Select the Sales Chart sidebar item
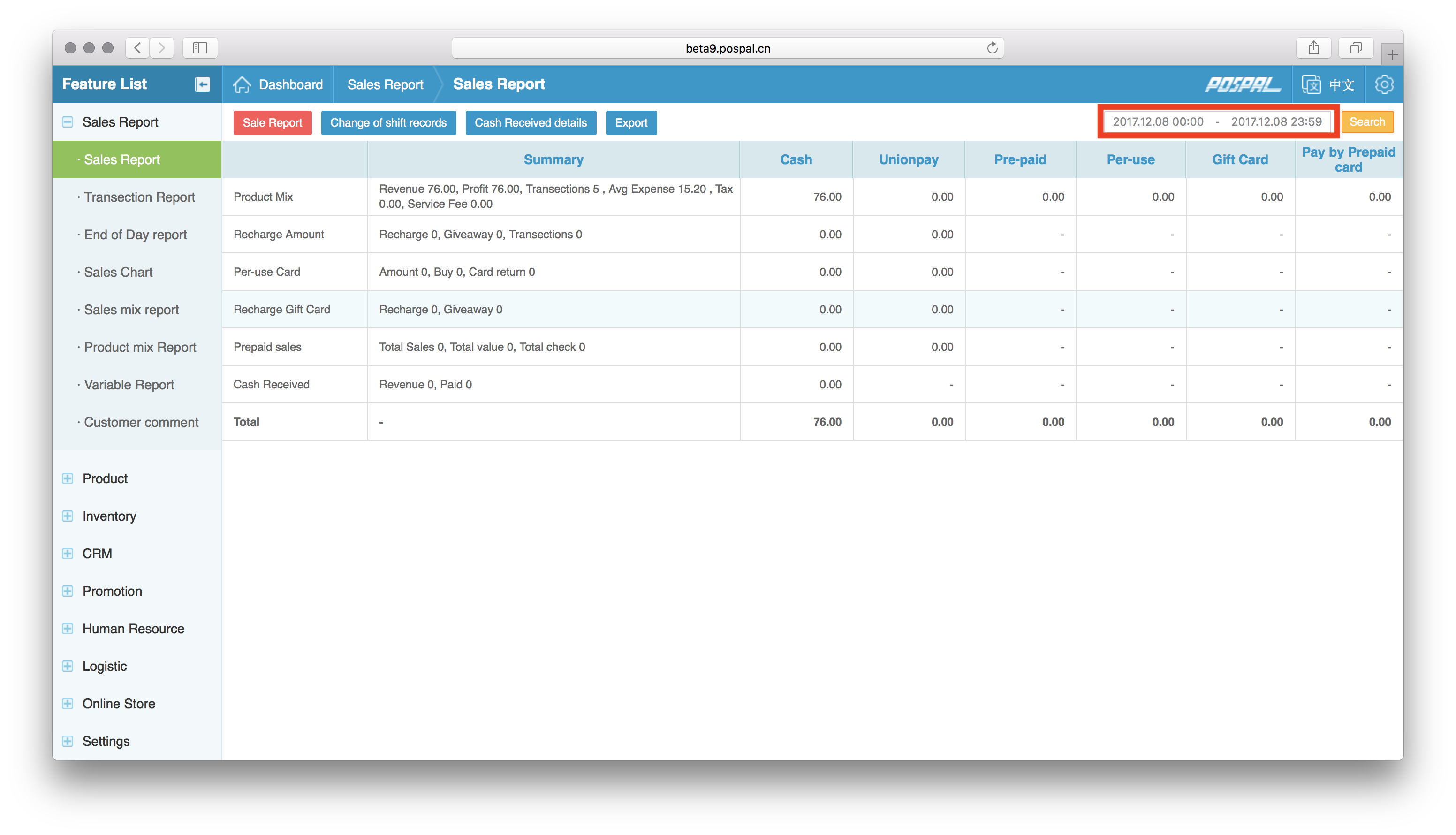The image size is (1456, 835). pos(118,273)
